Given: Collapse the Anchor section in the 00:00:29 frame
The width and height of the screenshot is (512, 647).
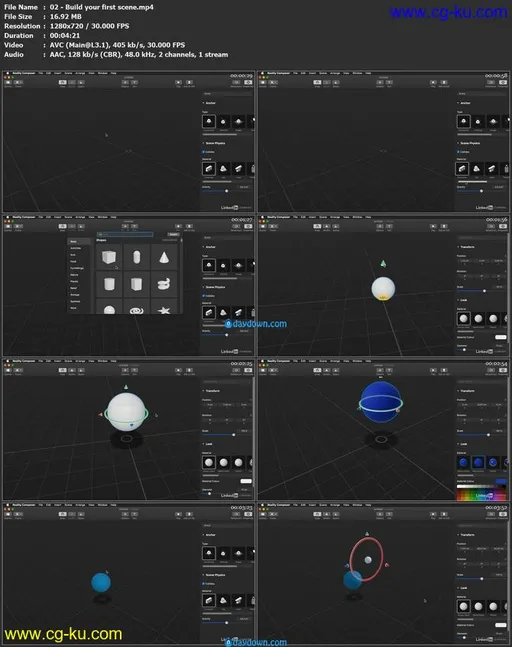Looking at the screenshot, I should 203,103.
